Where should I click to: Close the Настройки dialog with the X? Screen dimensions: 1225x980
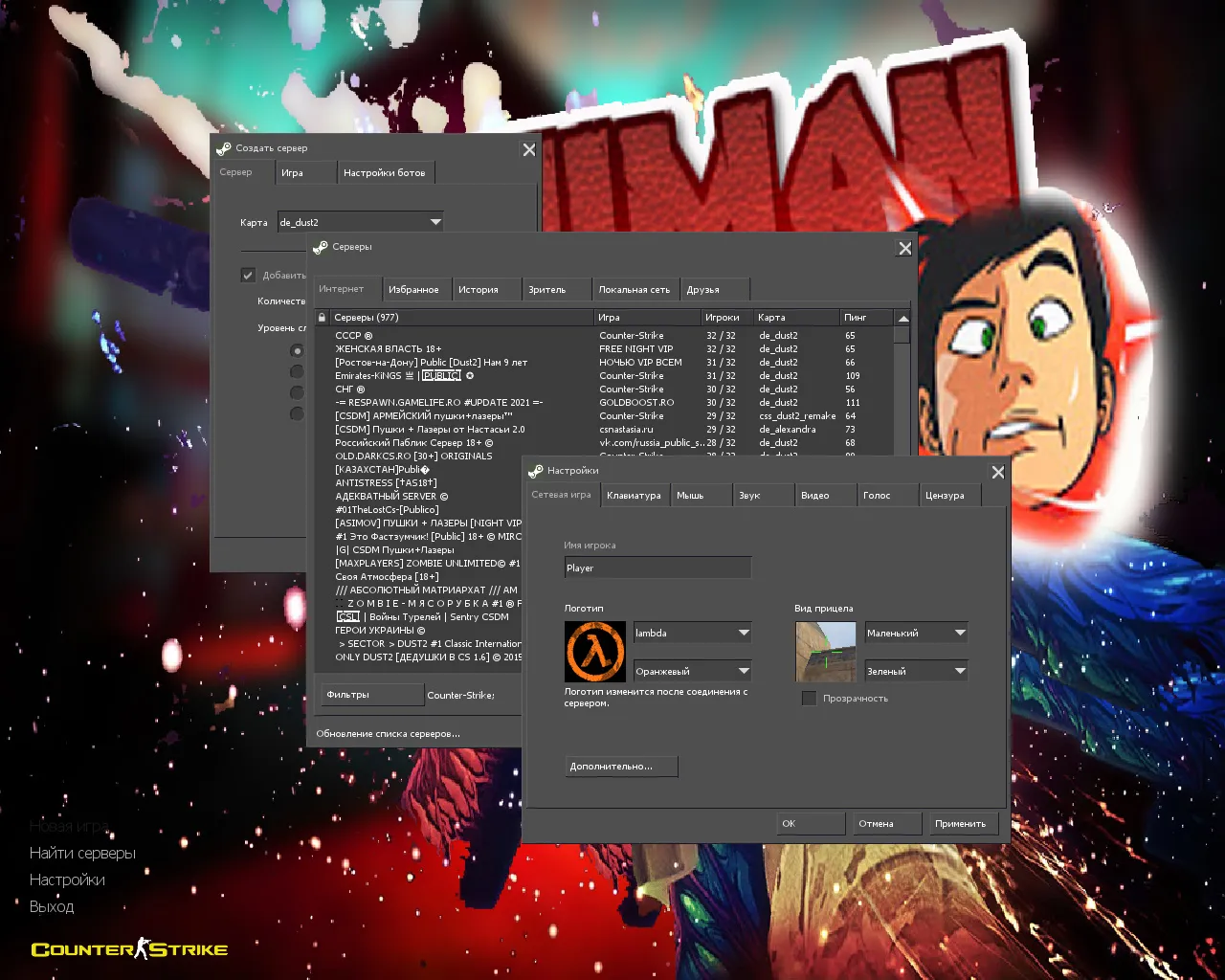point(998,472)
